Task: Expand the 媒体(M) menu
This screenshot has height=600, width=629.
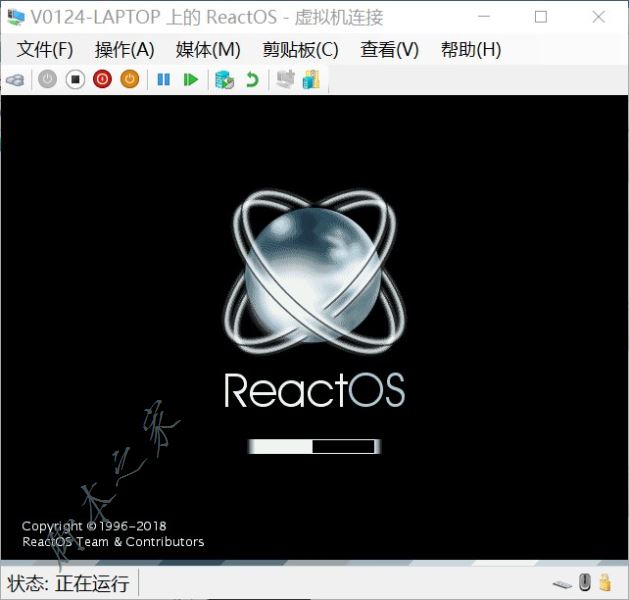Action: (208, 50)
